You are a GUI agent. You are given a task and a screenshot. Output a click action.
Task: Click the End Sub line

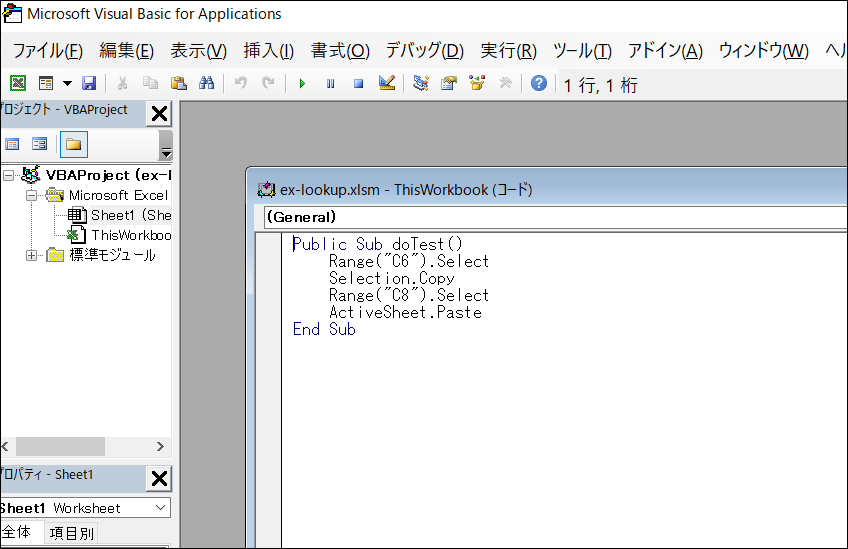[x=324, y=329]
